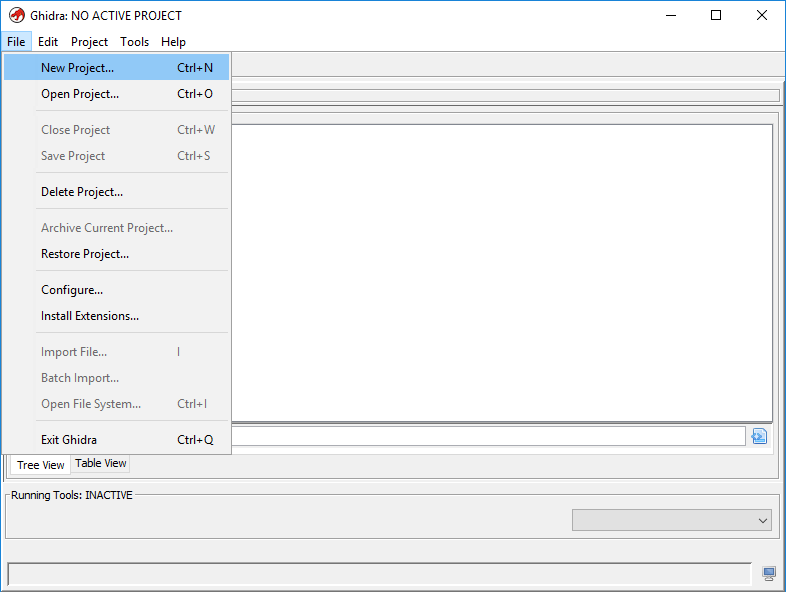Click the Running Tools: INACTIVE label
The width and height of the screenshot is (786, 592).
pyautogui.click(x=72, y=495)
